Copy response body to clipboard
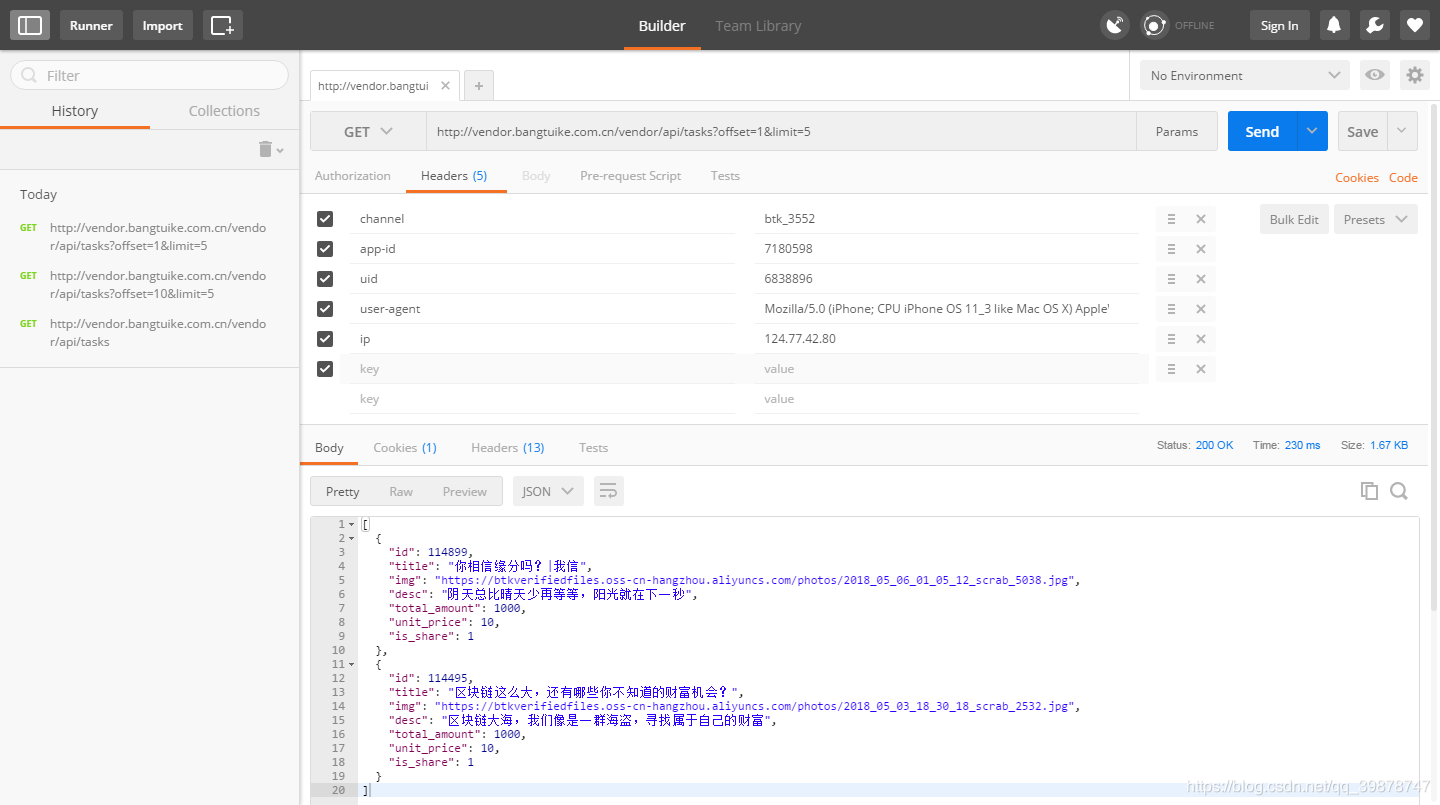 point(1369,491)
